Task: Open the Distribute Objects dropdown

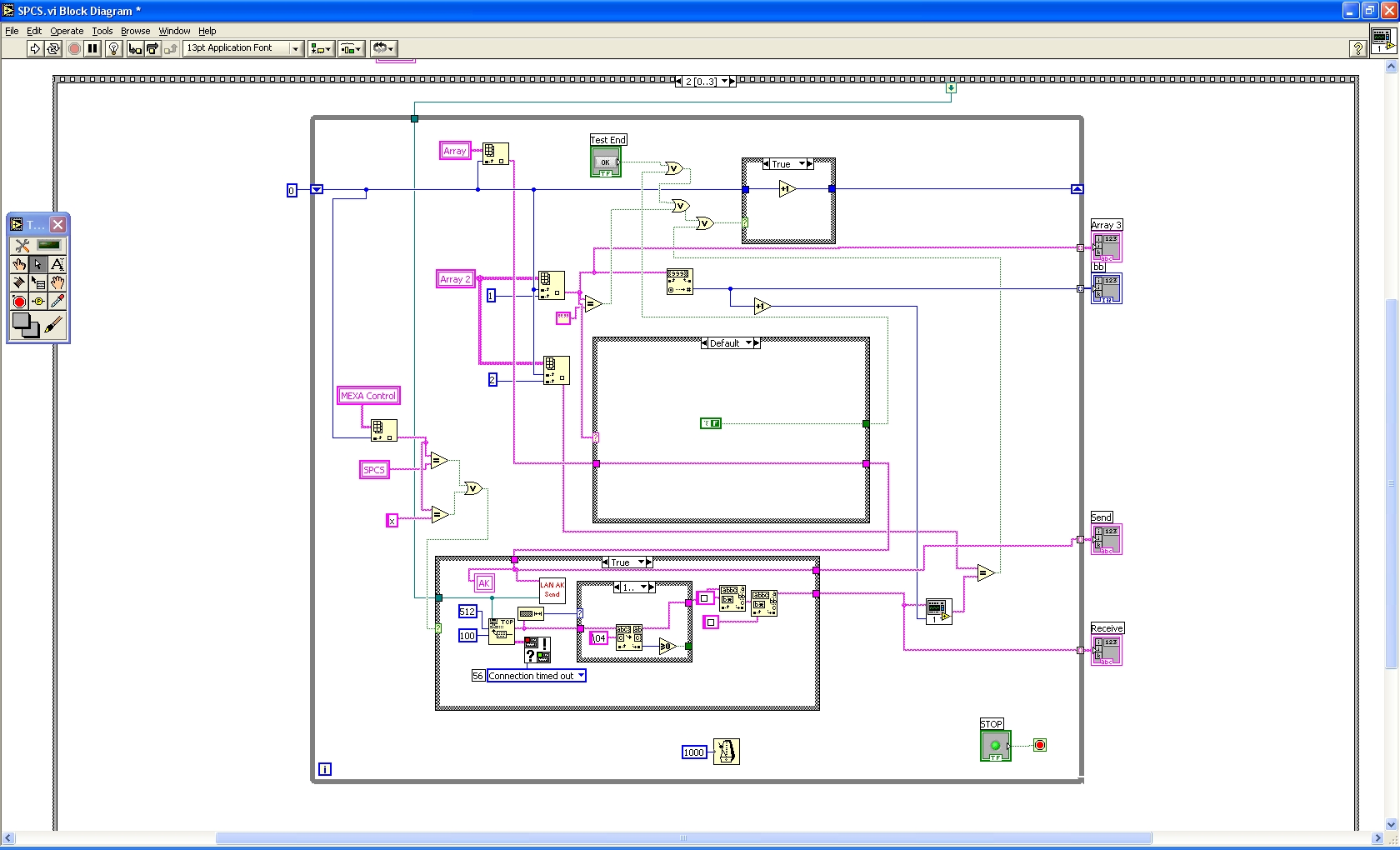Action: pos(352,49)
